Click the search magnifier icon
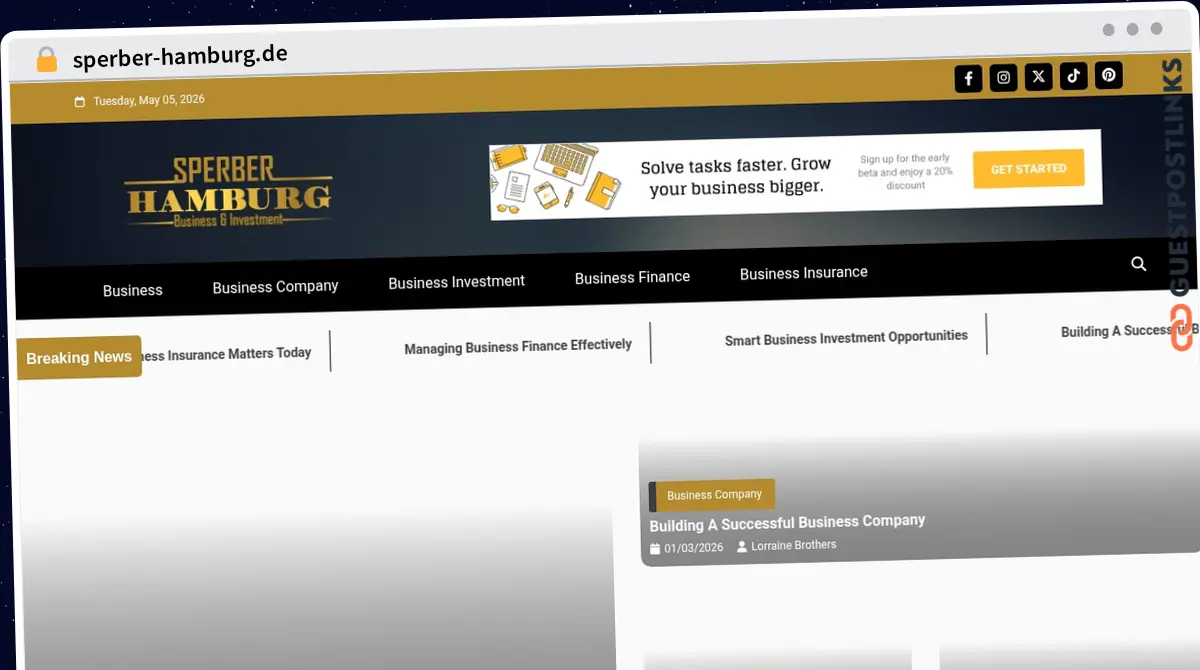The image size is (1200, 670). pos(1138,264)
